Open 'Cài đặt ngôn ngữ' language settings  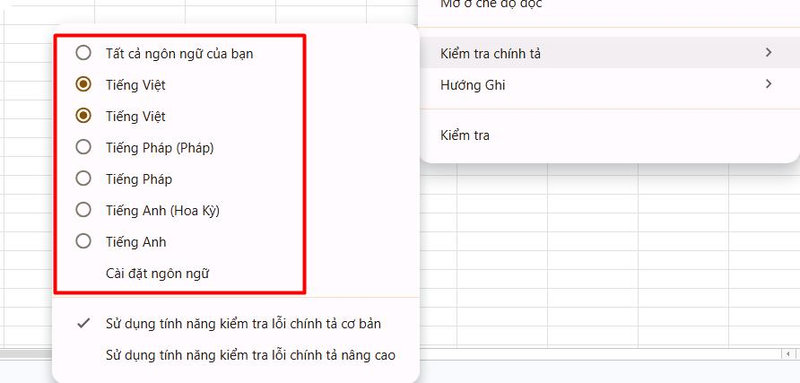158,273
